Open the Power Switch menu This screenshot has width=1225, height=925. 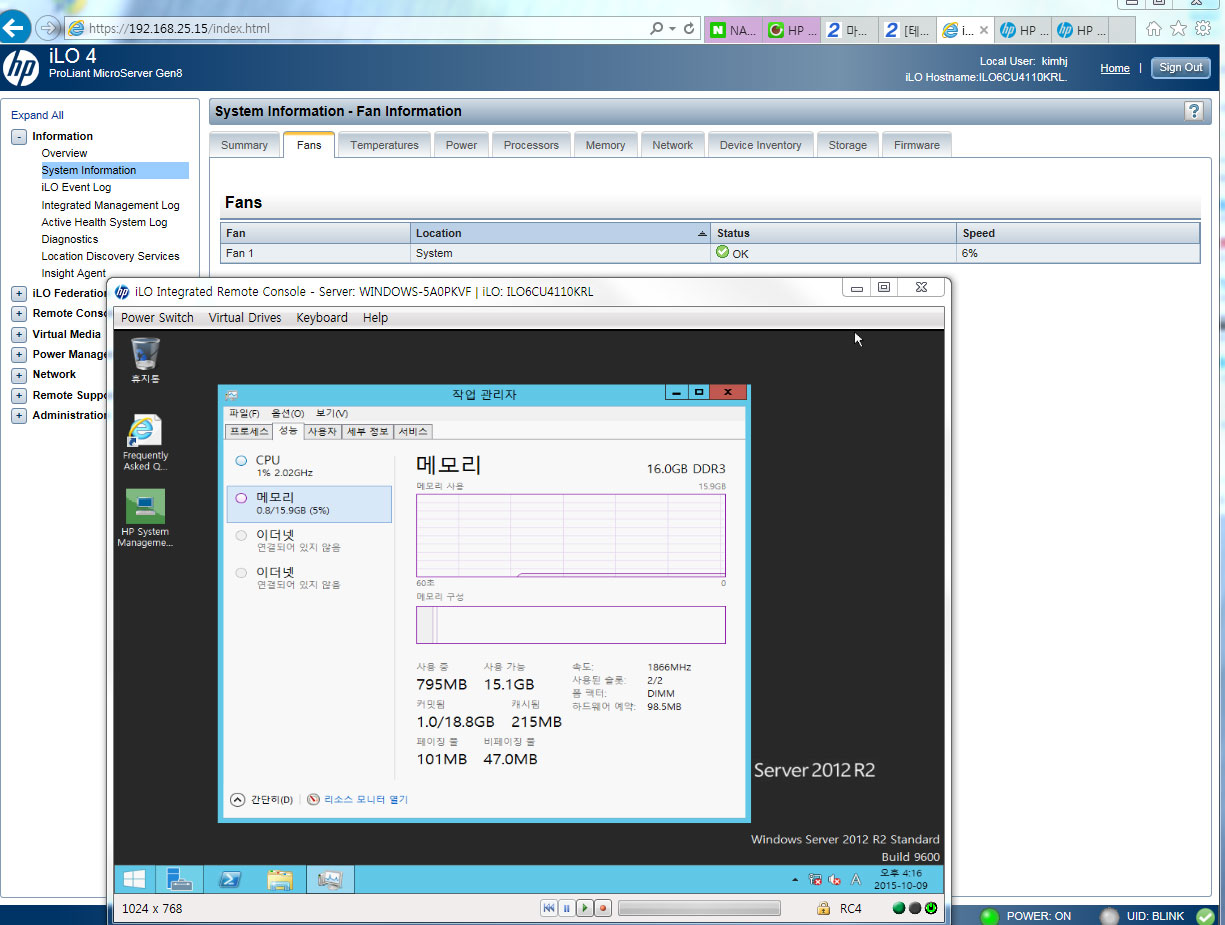tap(157, 318)
